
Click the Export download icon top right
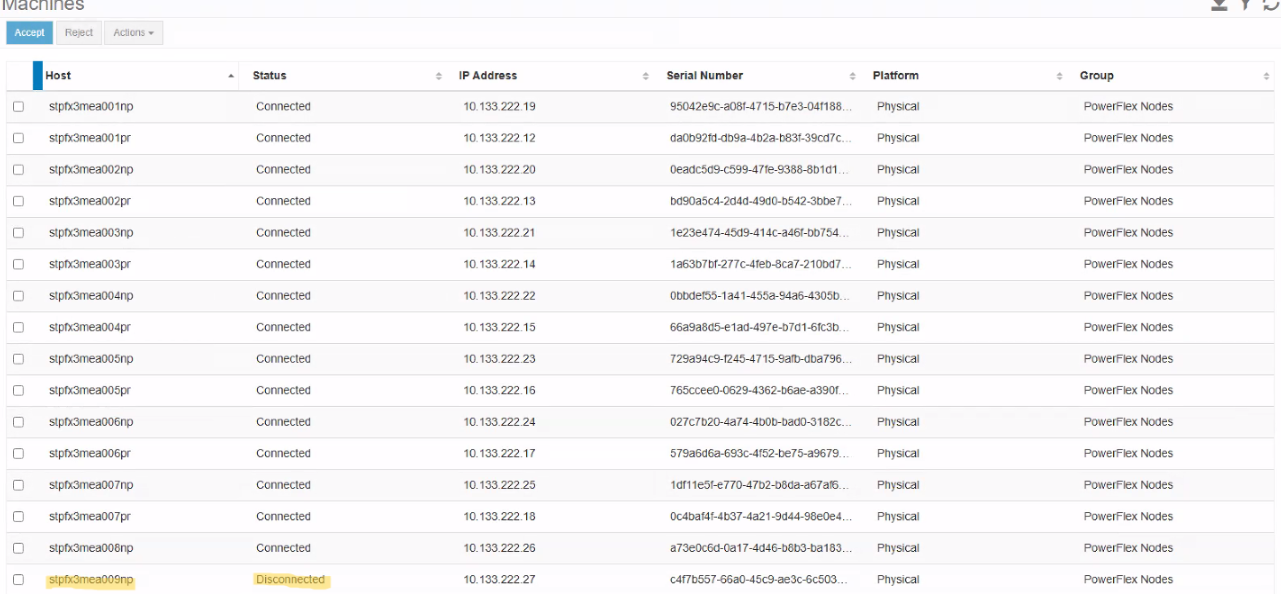pos(1219,5)
